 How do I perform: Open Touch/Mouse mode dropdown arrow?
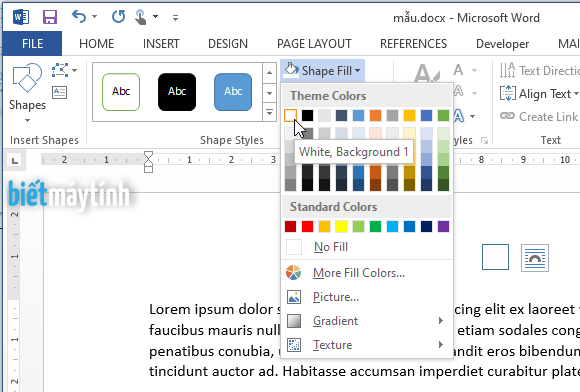pyautogui.click(x=156, y=17)
